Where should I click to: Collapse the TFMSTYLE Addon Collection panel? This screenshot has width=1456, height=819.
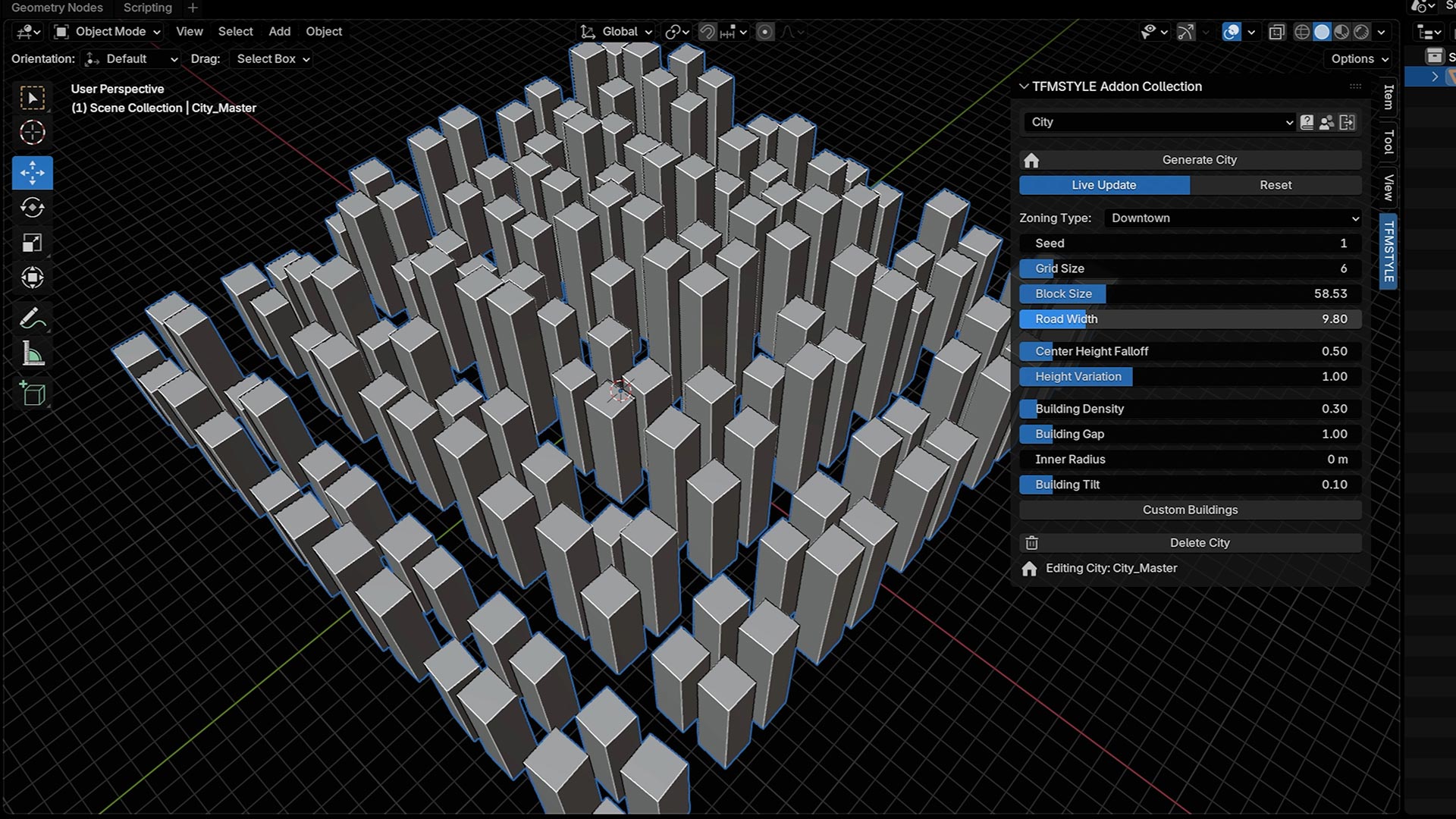pyautogui.click(x=1024, y=86)
